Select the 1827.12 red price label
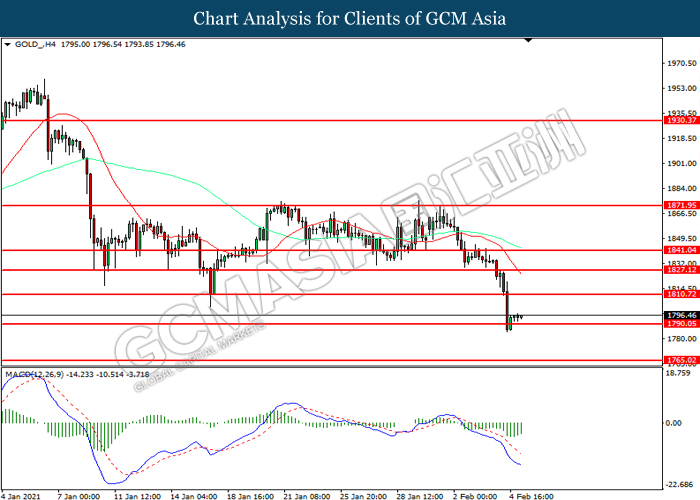The image size is (700, 500). (682, 270)
